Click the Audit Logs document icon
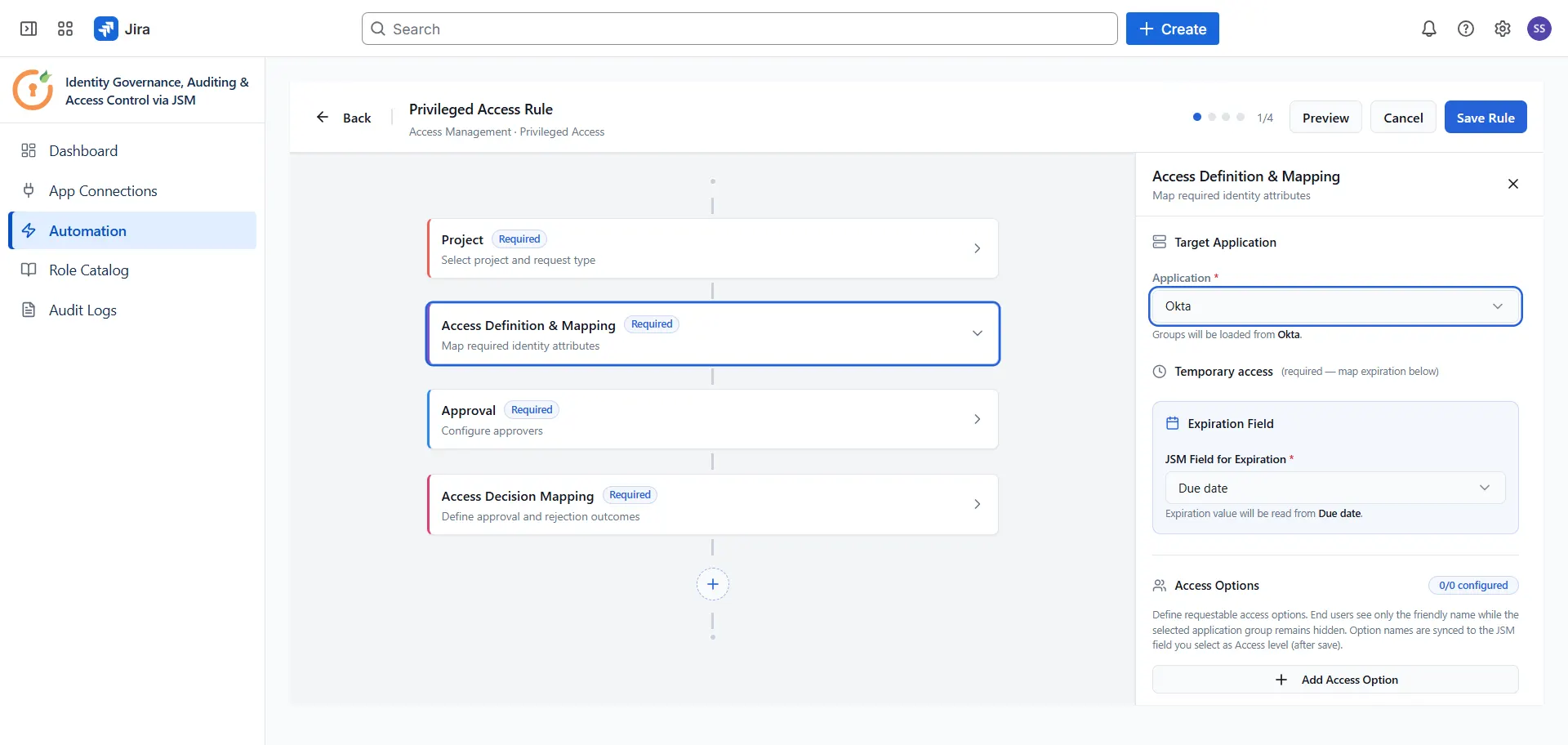 coord(29,310)
